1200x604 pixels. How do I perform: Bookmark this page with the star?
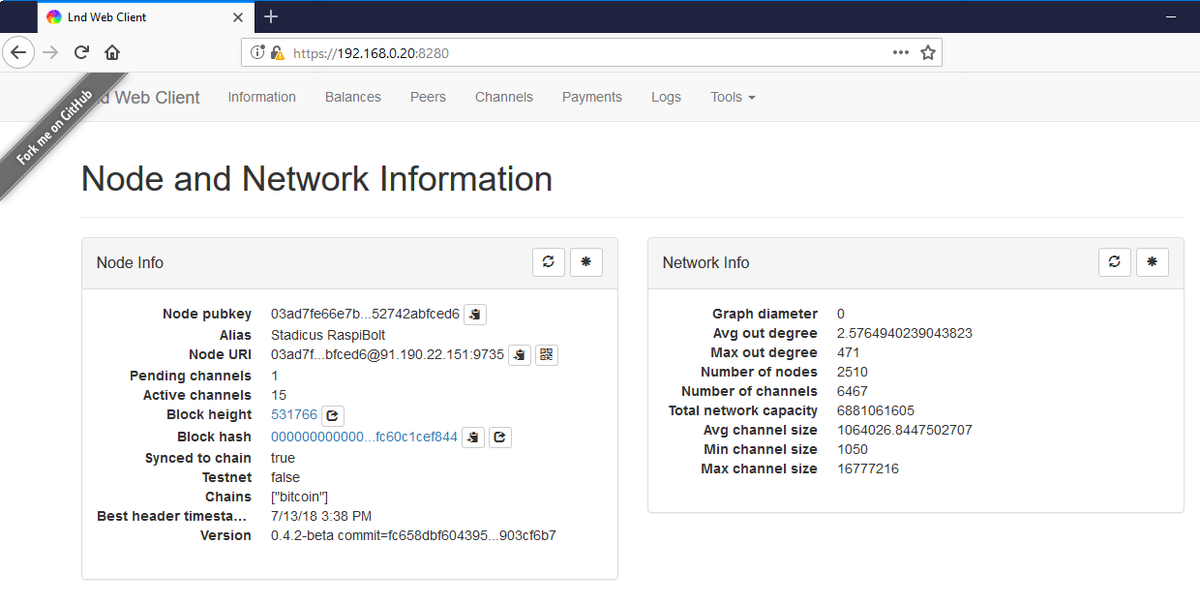pyautogui.click(x=928, y=52)
